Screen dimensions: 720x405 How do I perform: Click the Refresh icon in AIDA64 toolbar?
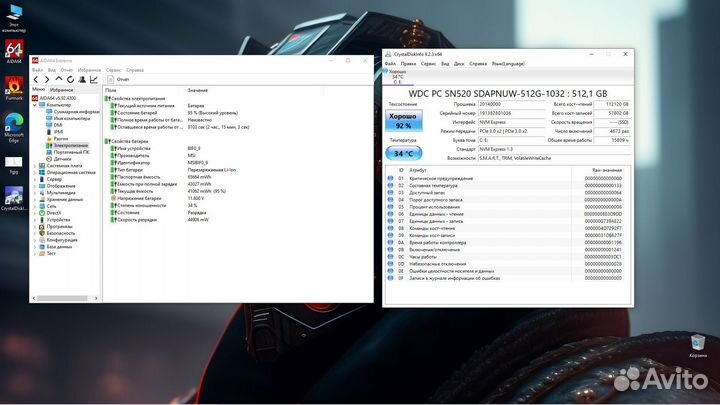pos(70,79)
